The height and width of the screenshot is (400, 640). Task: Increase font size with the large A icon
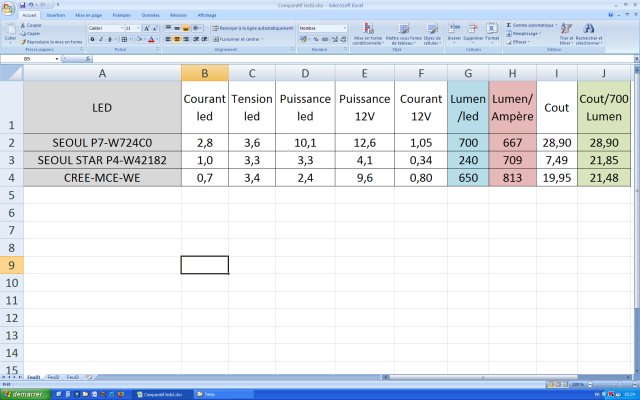tap(147, 28)
